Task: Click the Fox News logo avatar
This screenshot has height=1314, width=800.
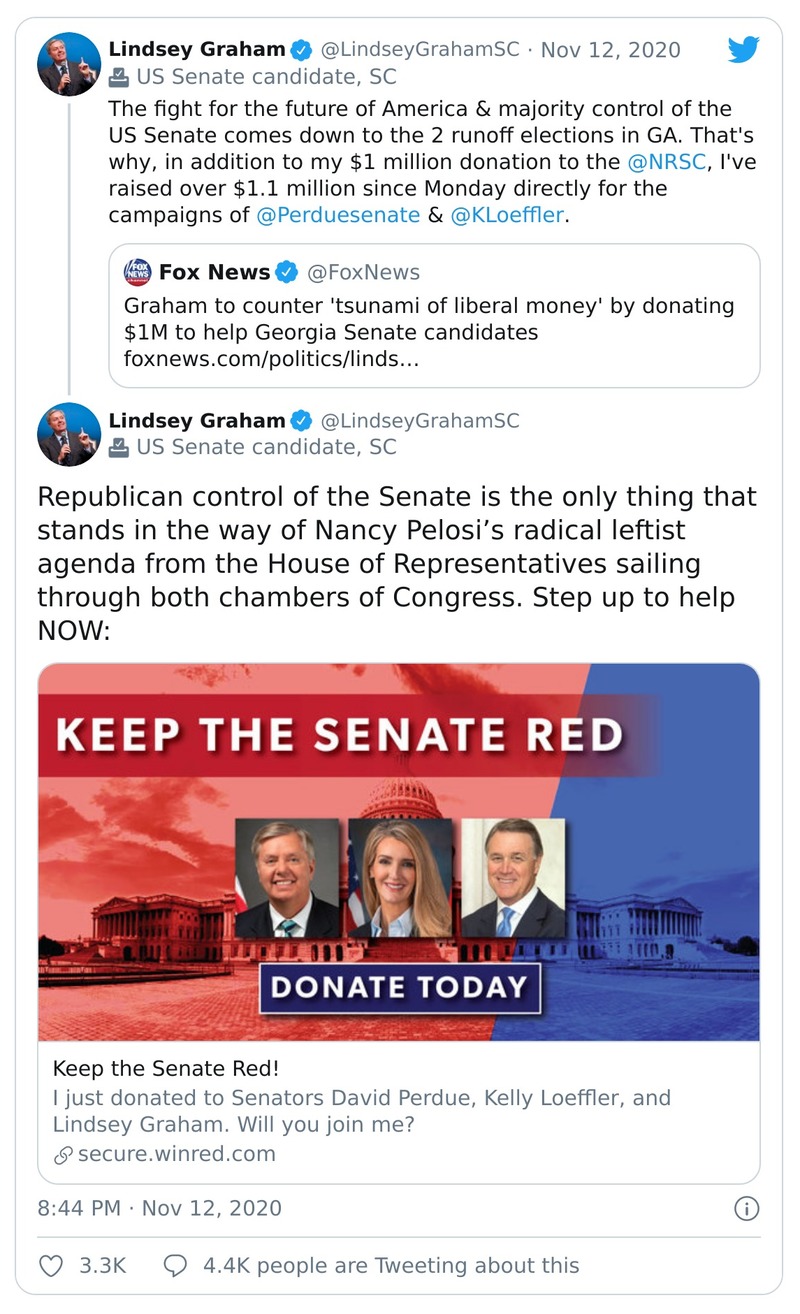Action: tap(137, 273)
